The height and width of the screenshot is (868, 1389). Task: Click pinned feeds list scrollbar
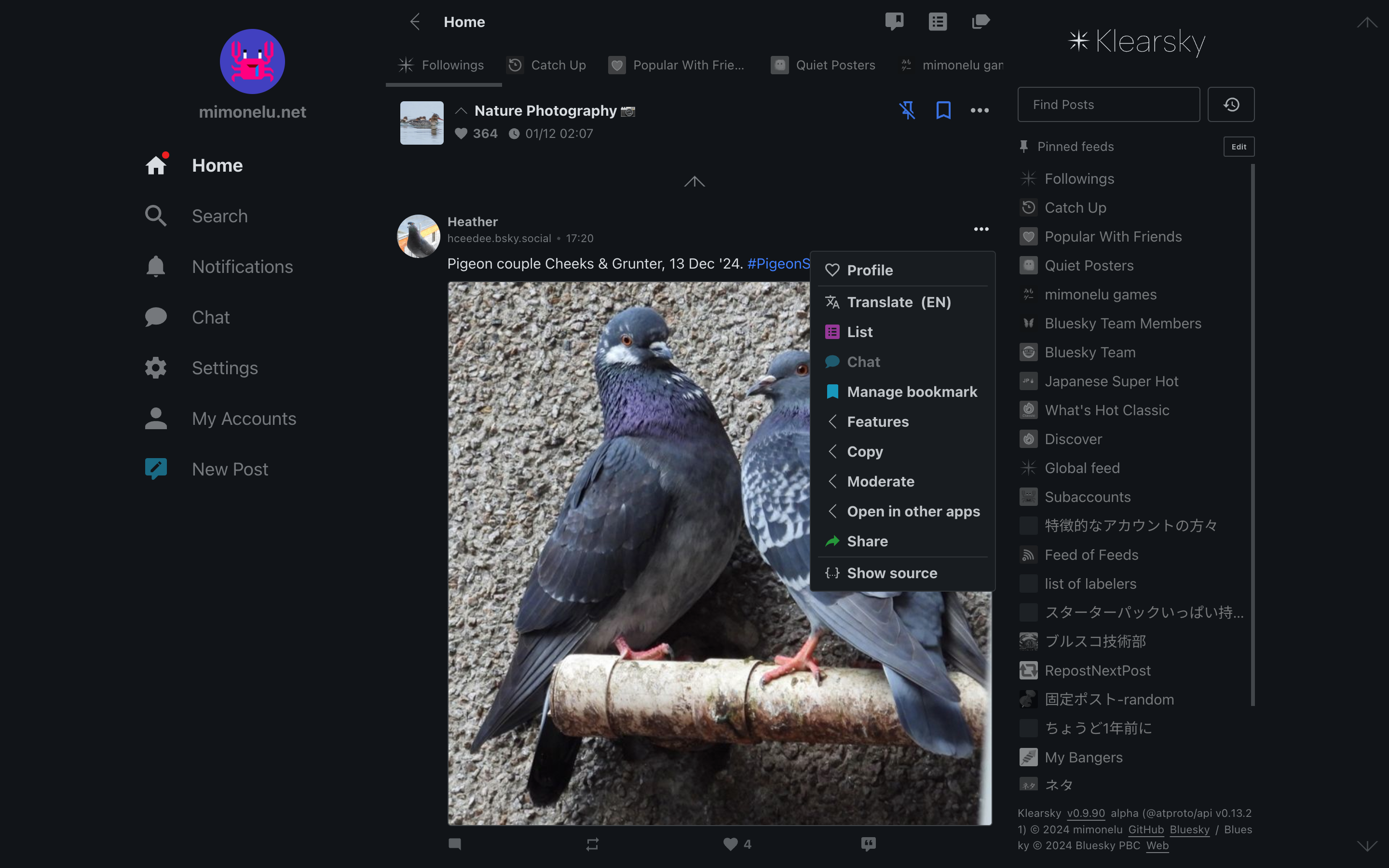tap(1253, 434)
